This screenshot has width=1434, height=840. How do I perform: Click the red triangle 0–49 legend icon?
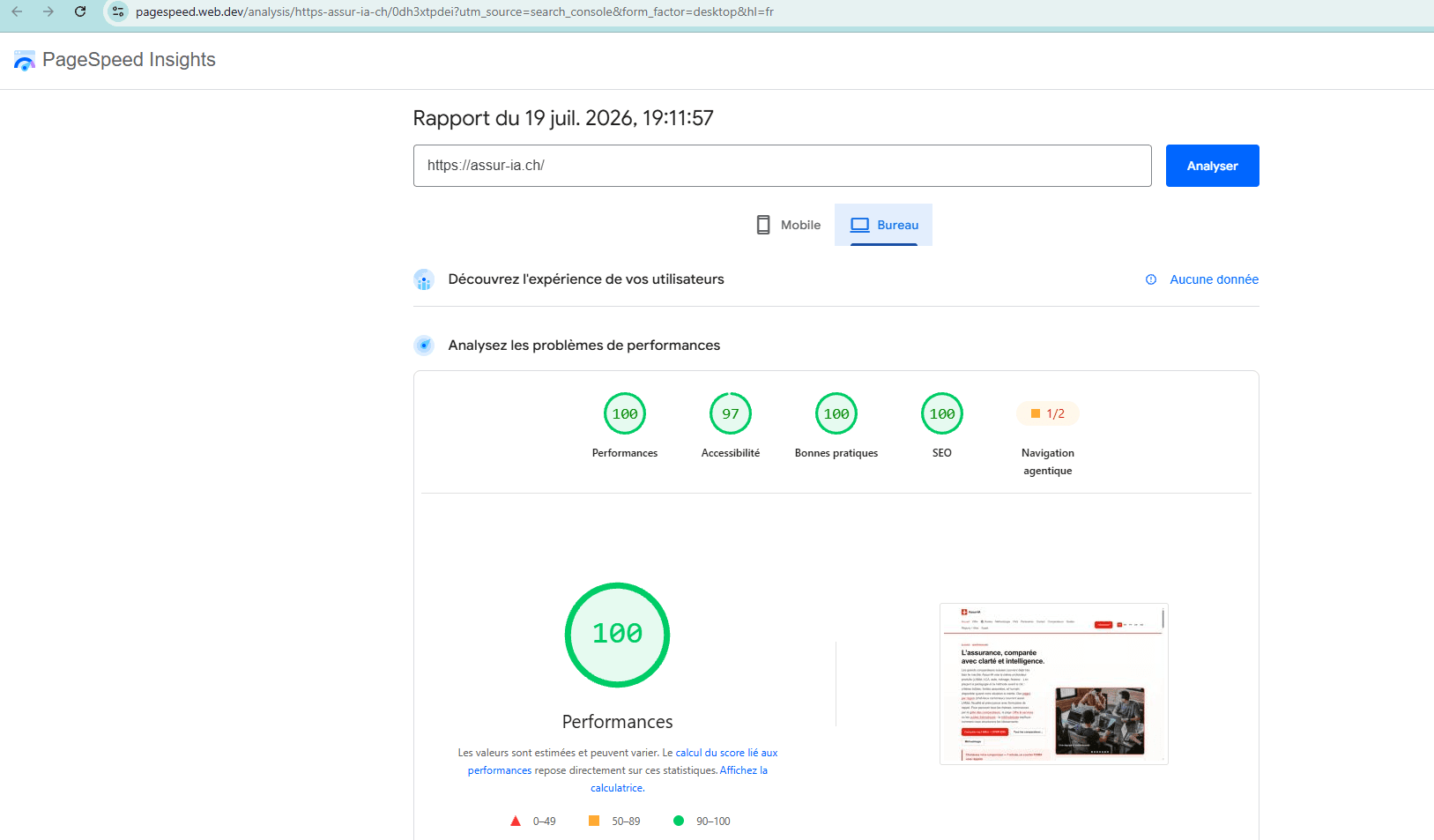click(516, 821)
